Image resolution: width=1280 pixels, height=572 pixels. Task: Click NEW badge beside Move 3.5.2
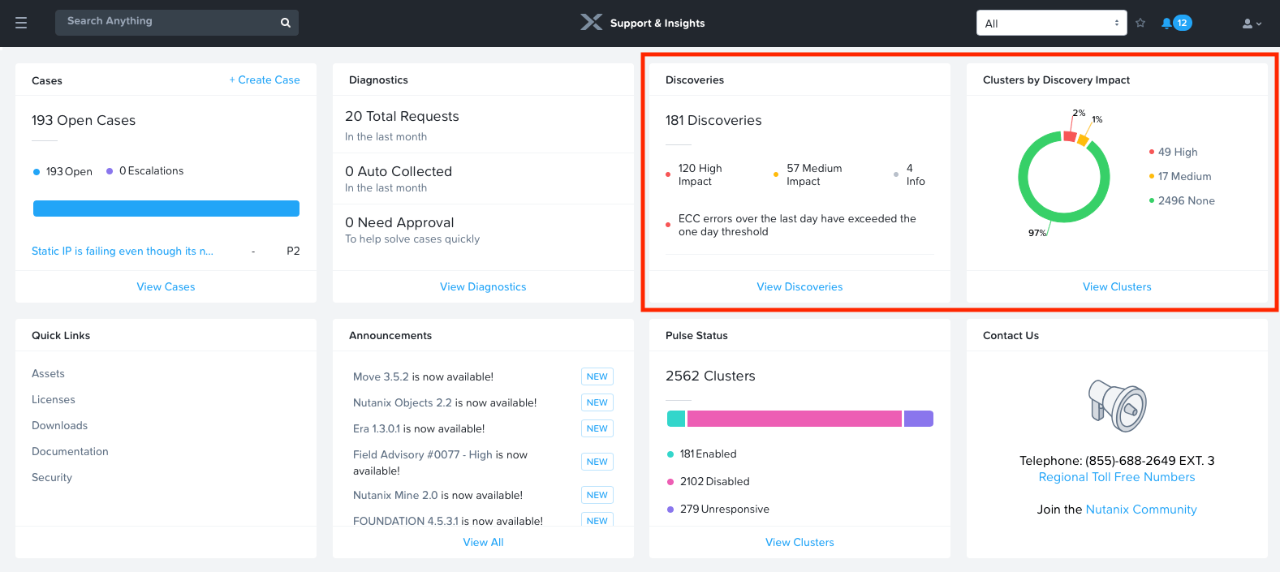(597, 377)
